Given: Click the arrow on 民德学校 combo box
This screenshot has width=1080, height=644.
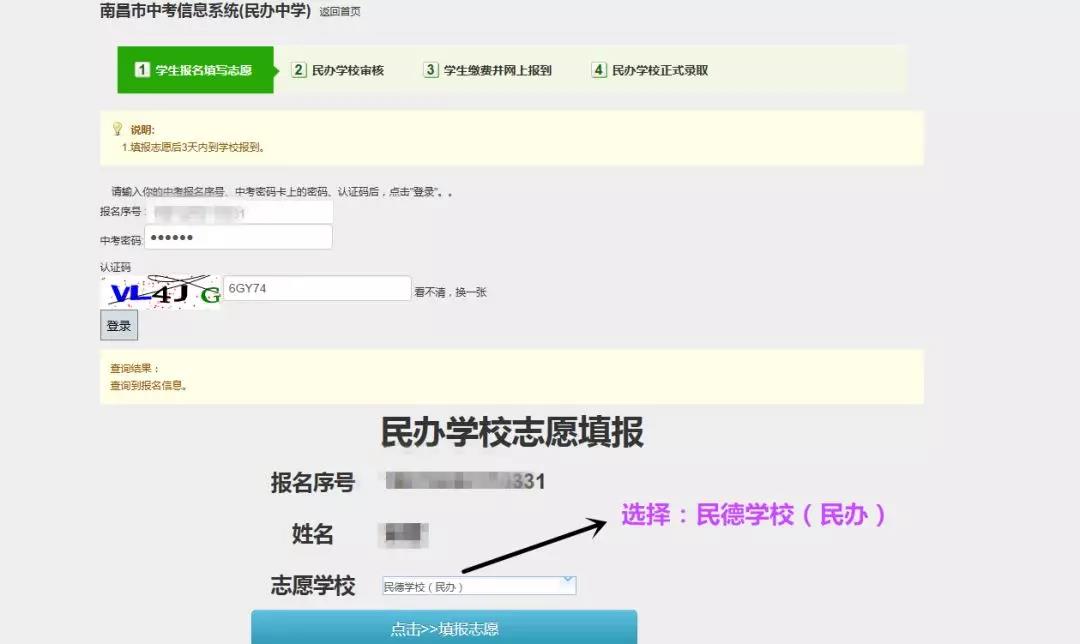Looking at the screenshot, I should [x=568, y=581].
